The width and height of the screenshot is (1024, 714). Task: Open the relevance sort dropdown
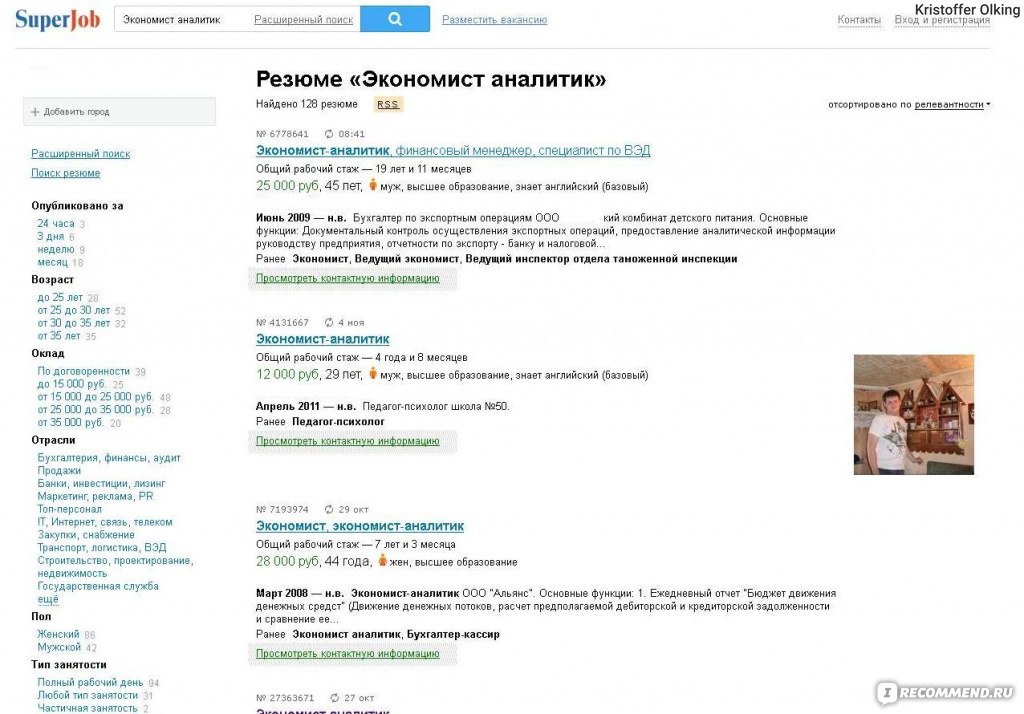[952, 104]
